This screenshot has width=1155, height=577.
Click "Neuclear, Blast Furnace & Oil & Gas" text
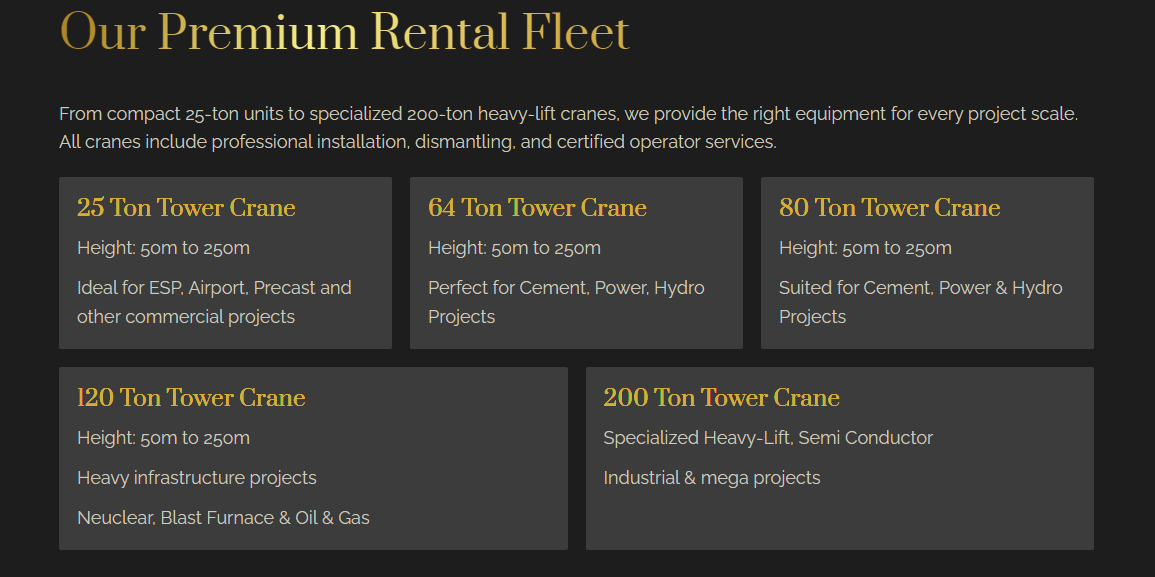[223, 518]
